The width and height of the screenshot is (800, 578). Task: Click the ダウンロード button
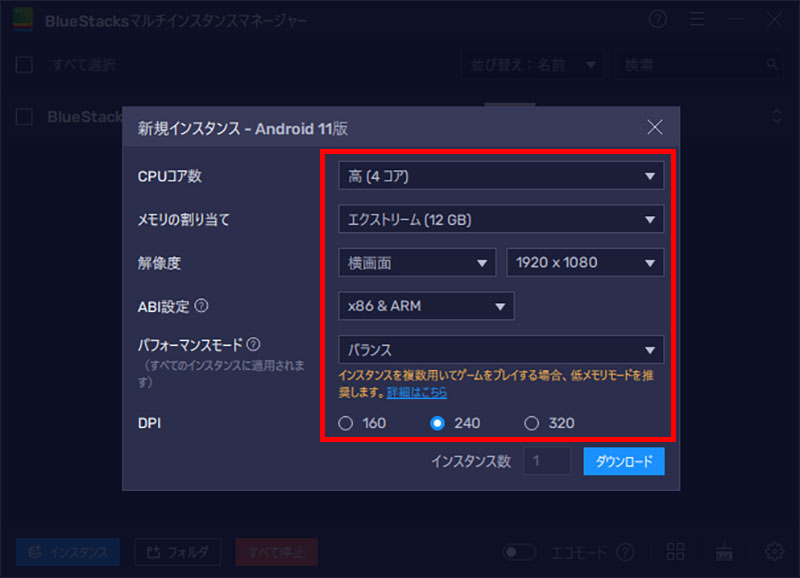[x=623, y=461]
